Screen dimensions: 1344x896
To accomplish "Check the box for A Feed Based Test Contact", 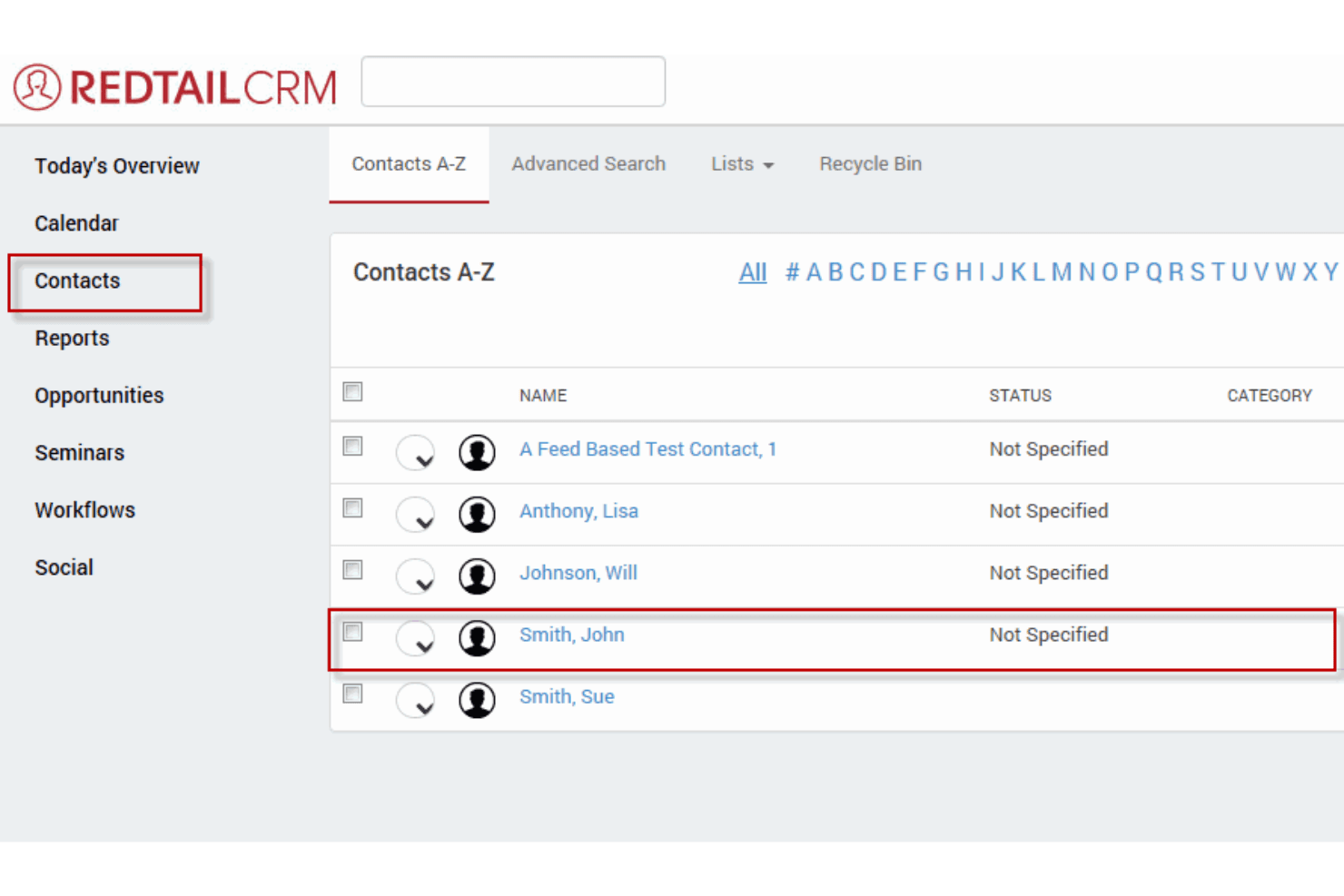I will click(x=352, y=446).
